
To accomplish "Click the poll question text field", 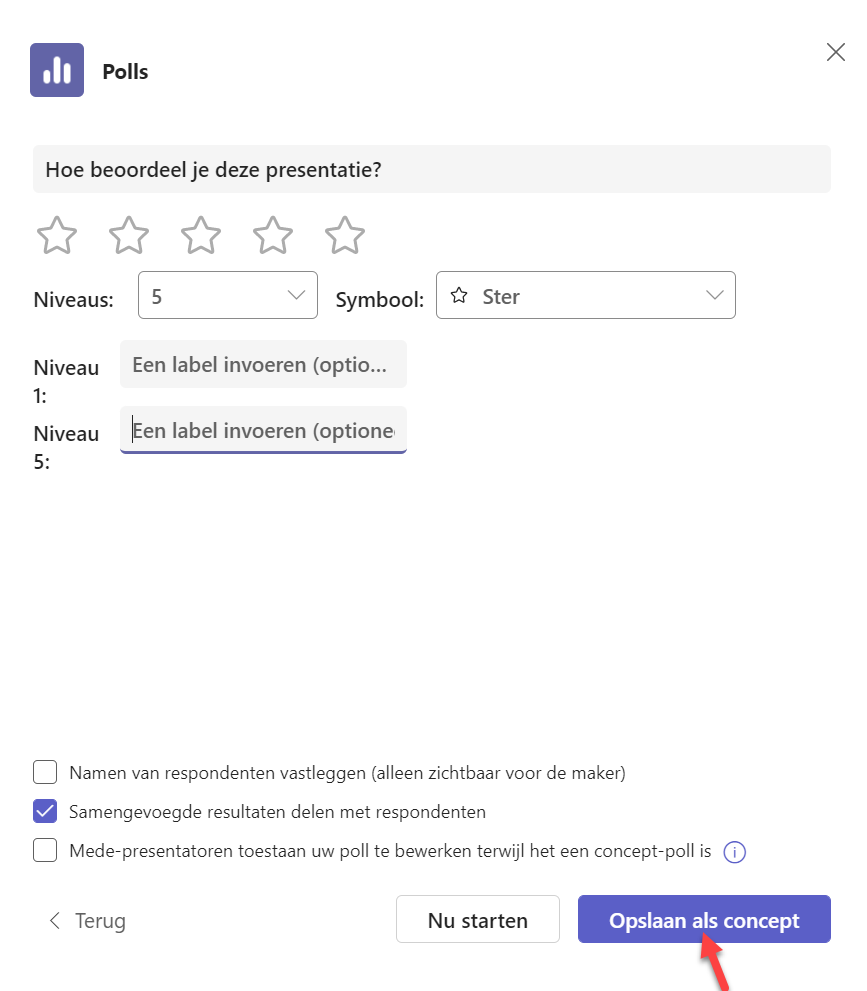I will coord(432,169).
